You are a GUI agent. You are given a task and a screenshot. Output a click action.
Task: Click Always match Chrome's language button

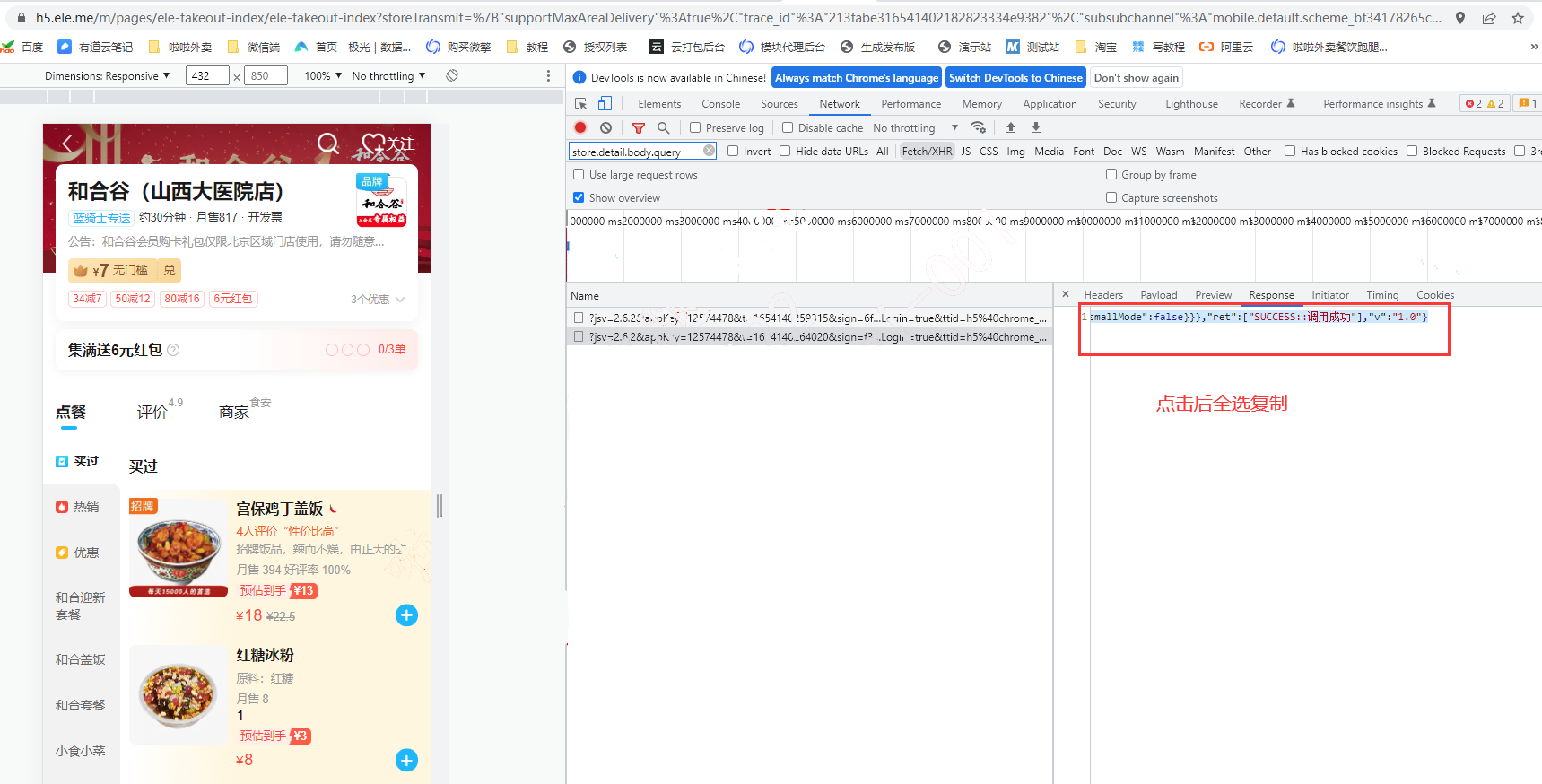click(x=857, y=77)
